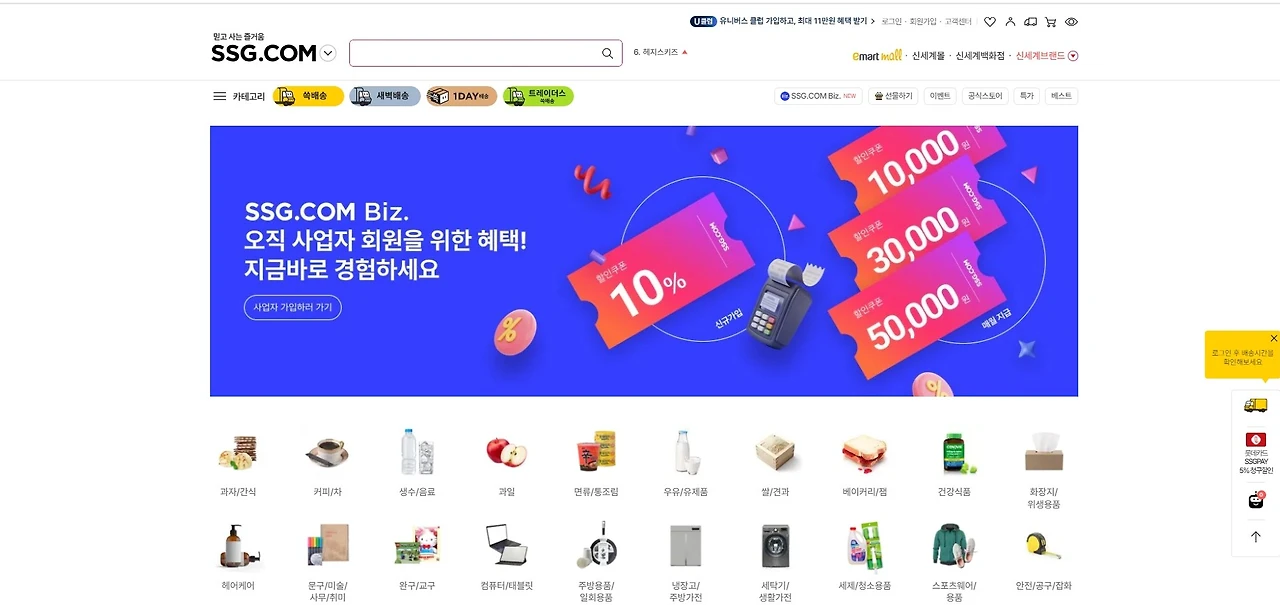Click into the search input field
The width and height of the screenshot is (1280, 605).
click(x=475, y=53)
